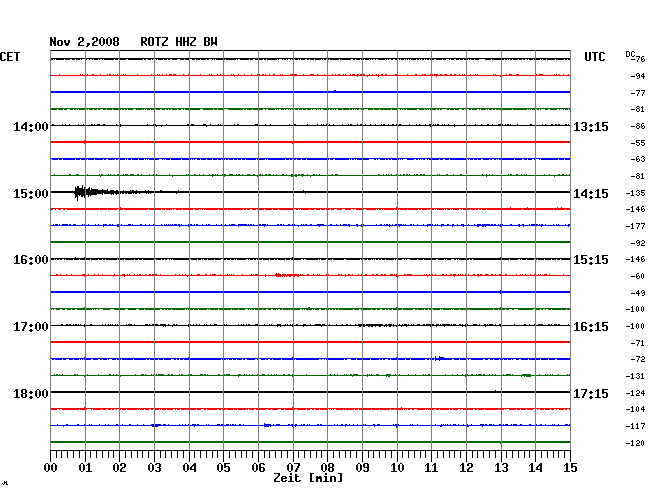Click the DC offset value "-60"

pos(638,276)
